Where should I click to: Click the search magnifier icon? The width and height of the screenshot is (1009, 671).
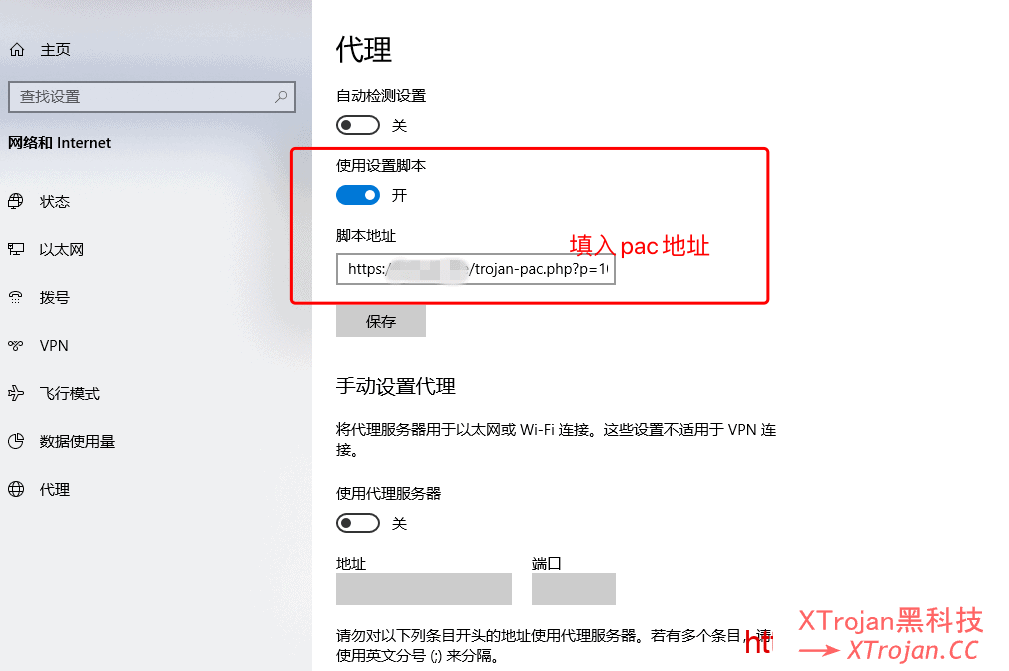tap(281, 97)
